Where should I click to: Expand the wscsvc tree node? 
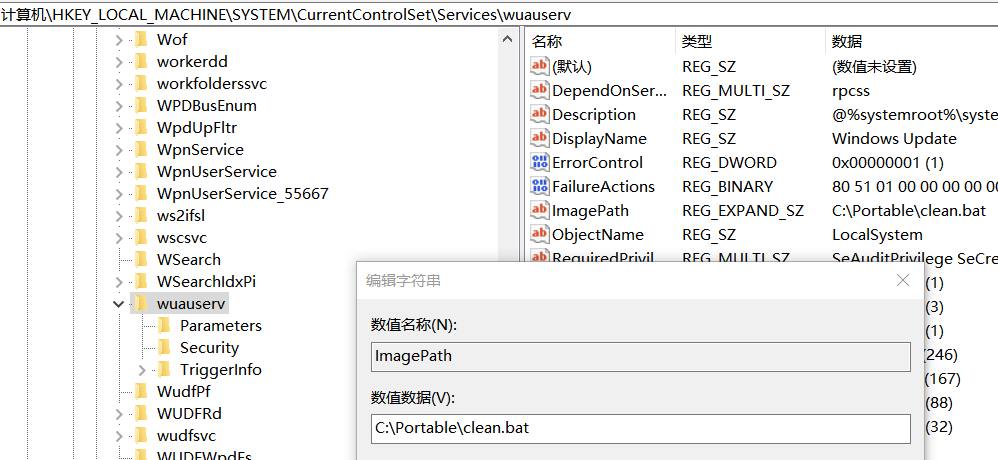(x=118, y=239)
